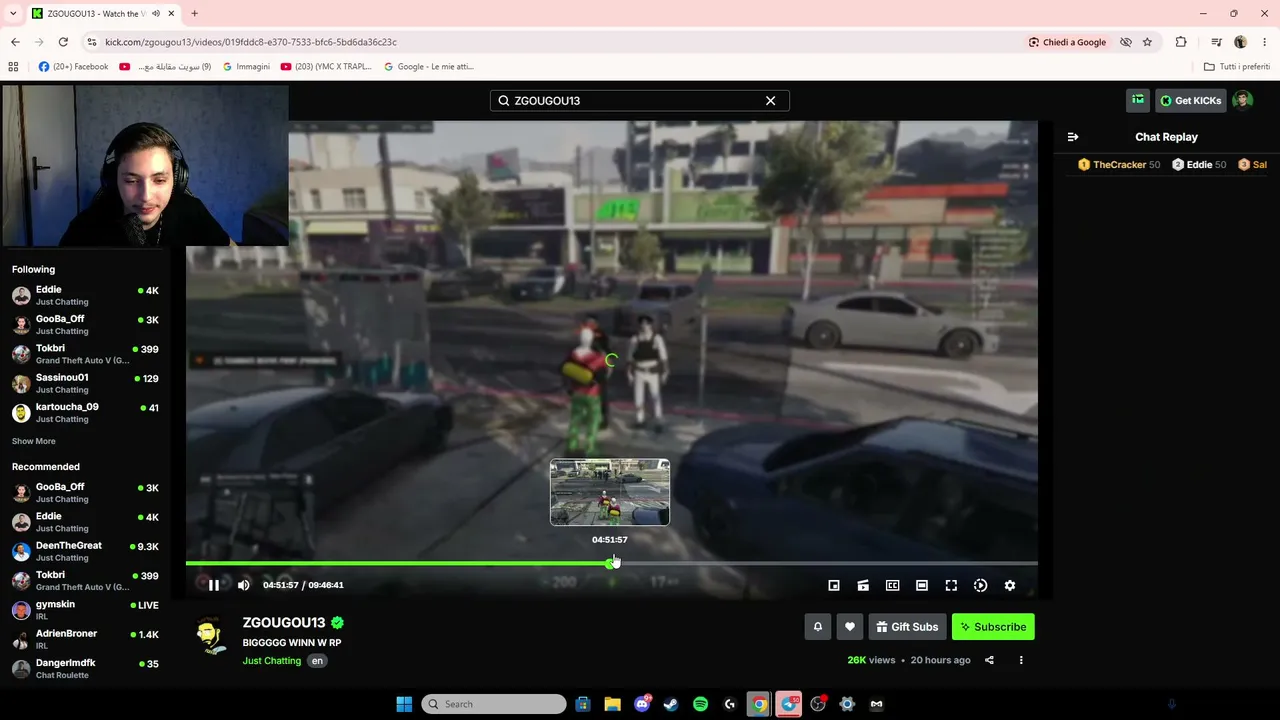Open AdrienBroner in Recommended list
This screenshot has width=1280, height=720.
click(x=85, y=639)
